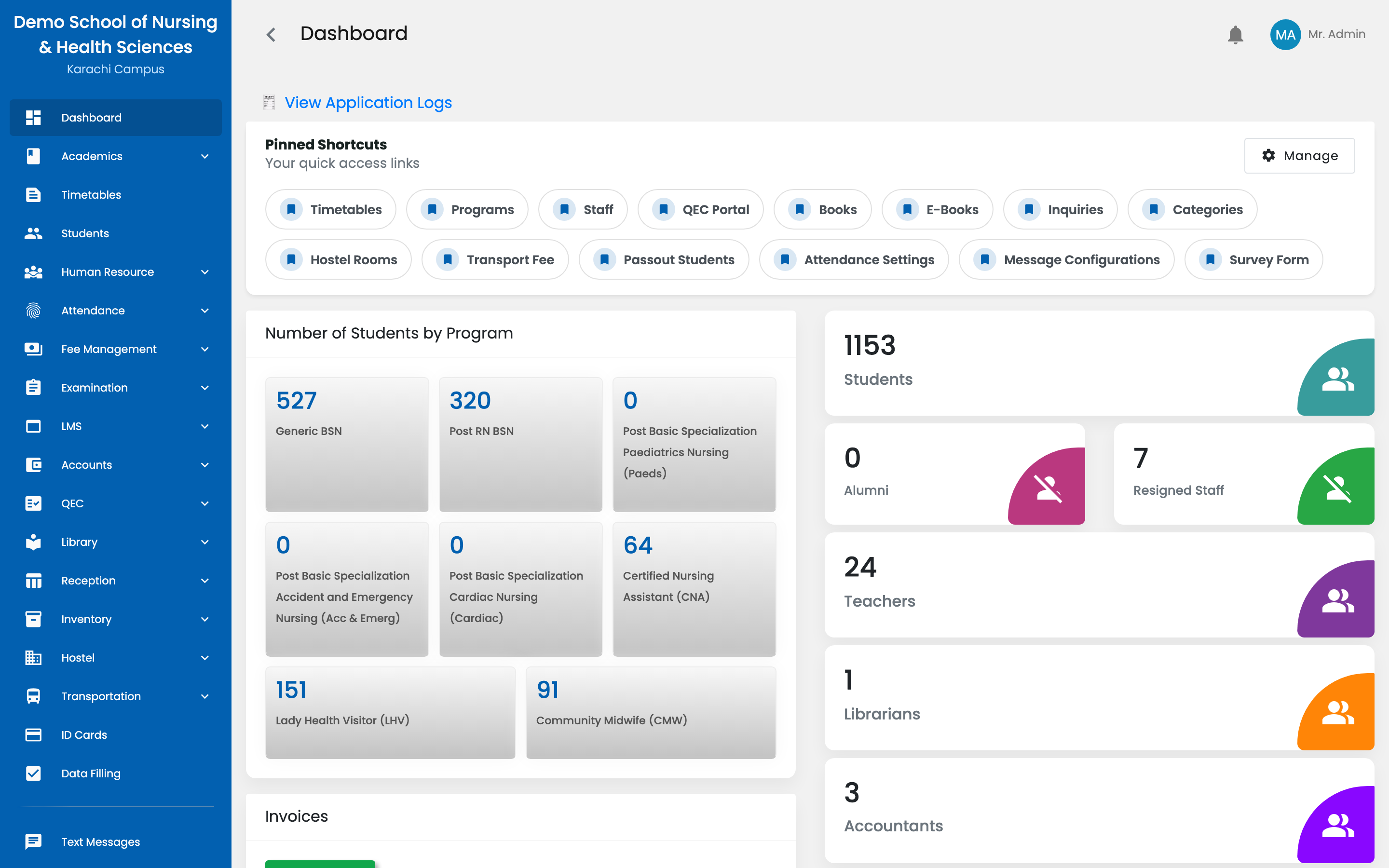This screenshot has height=868, width=1389.
Task: Expand the LMS chevron
Action: click(205, 426)
